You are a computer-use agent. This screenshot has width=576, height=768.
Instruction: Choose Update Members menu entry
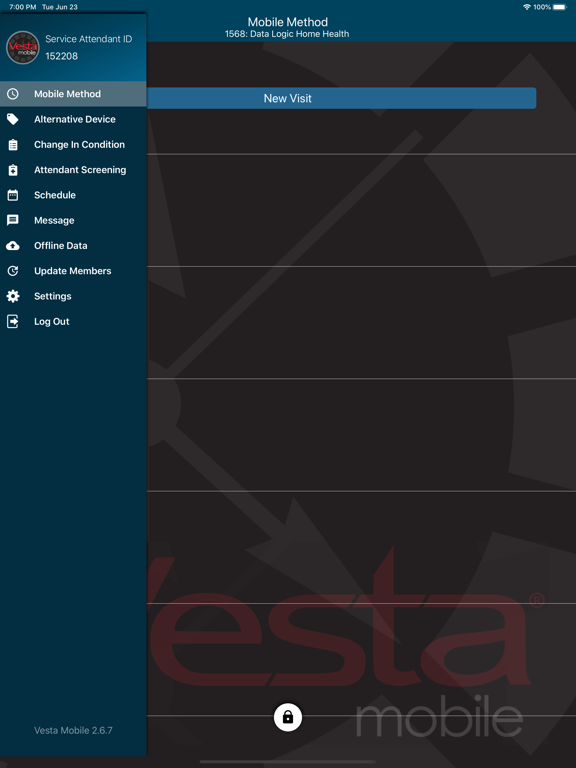[x=73, y=271]
